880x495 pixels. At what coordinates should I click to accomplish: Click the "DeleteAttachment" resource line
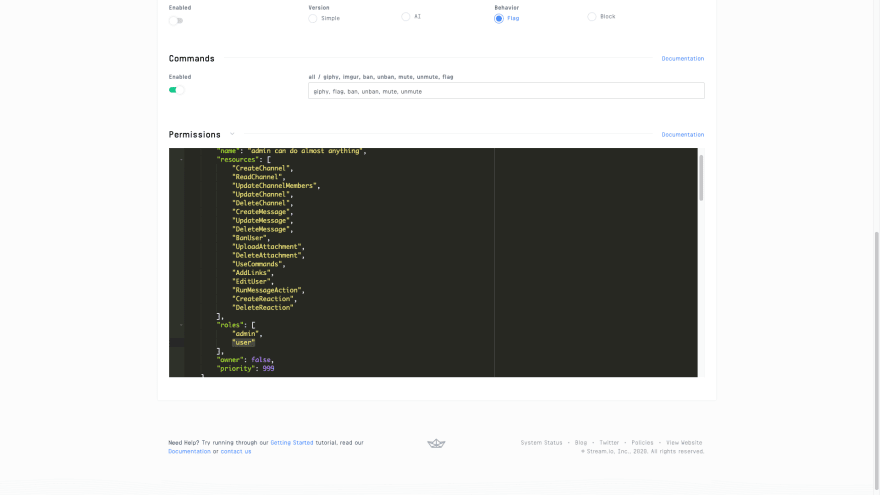[268, 255]
